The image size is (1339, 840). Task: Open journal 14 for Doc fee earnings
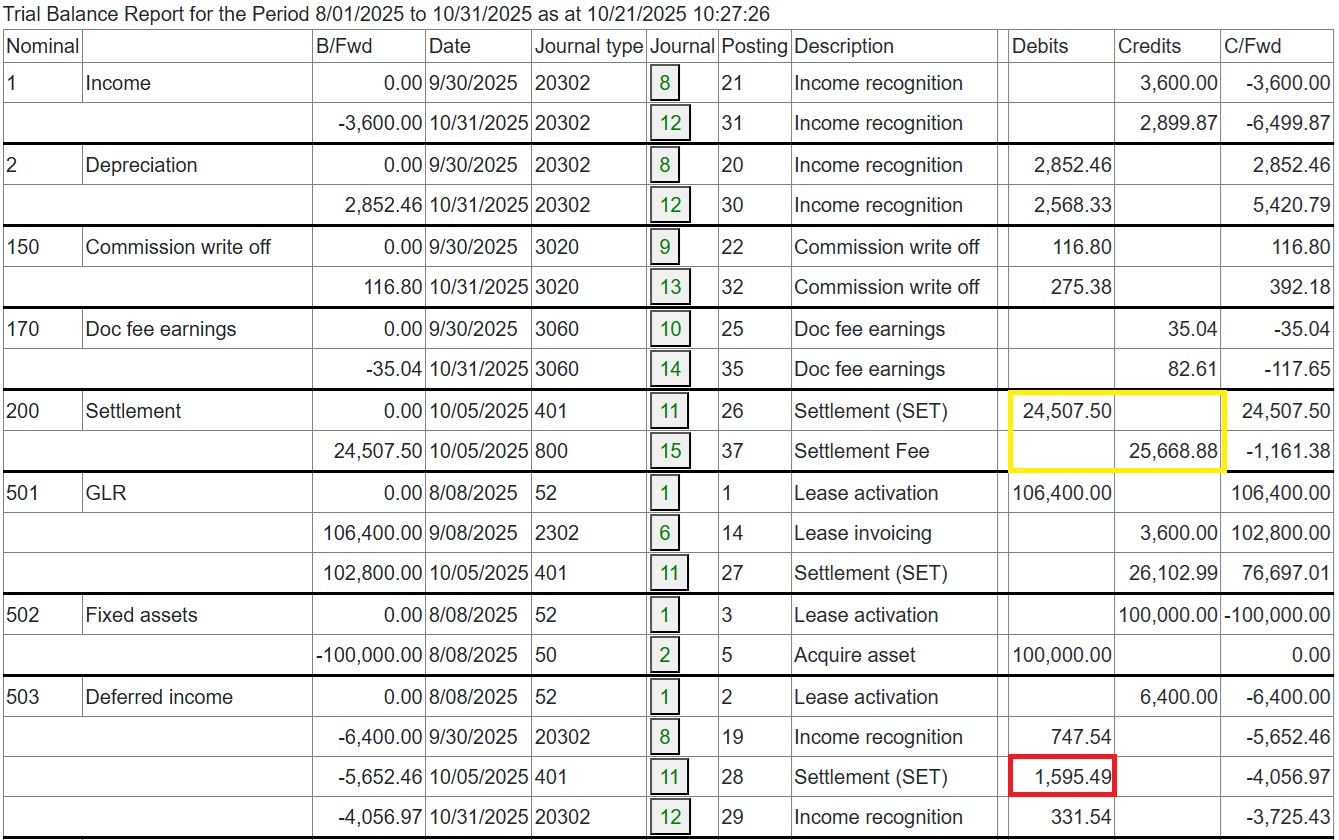coord(670,369)
